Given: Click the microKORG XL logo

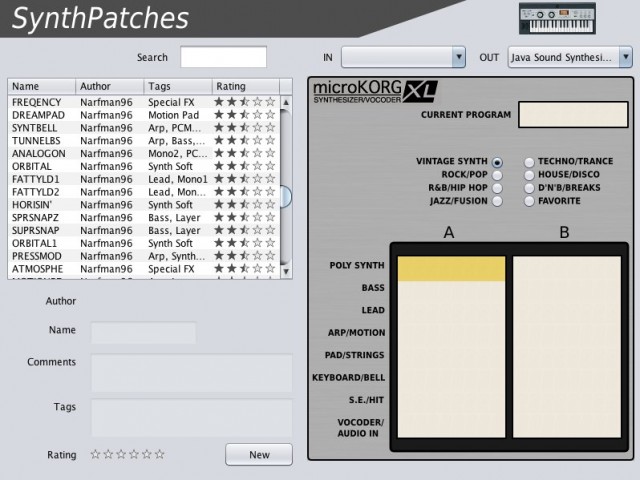Looking at the screenshot, I should point(374,93).
